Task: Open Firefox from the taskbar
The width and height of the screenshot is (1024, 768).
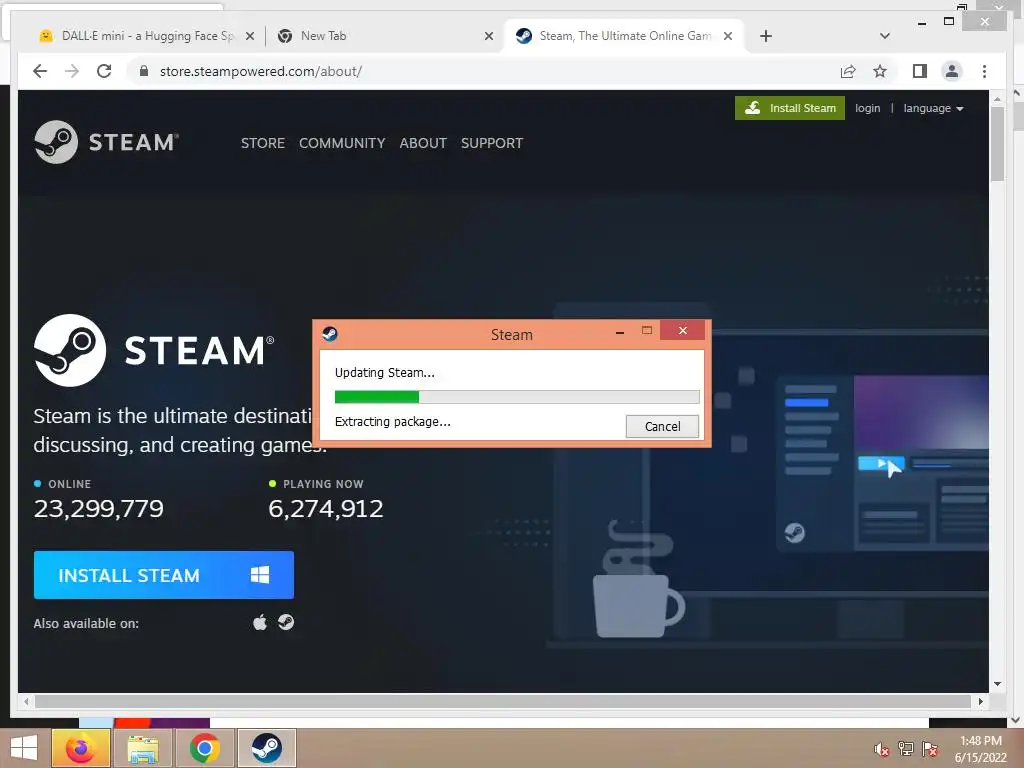Action: (x=80, y=748)
